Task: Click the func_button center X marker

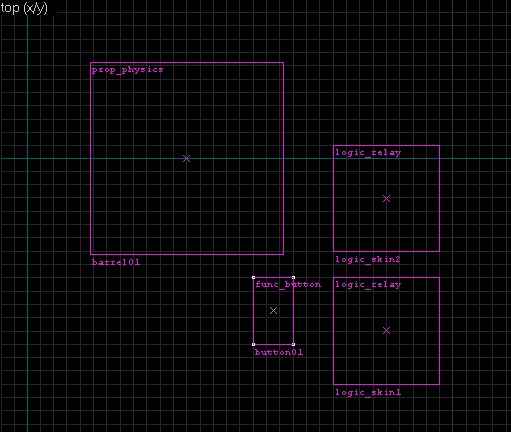Action: pyautogui.click(x=273, y=311)
